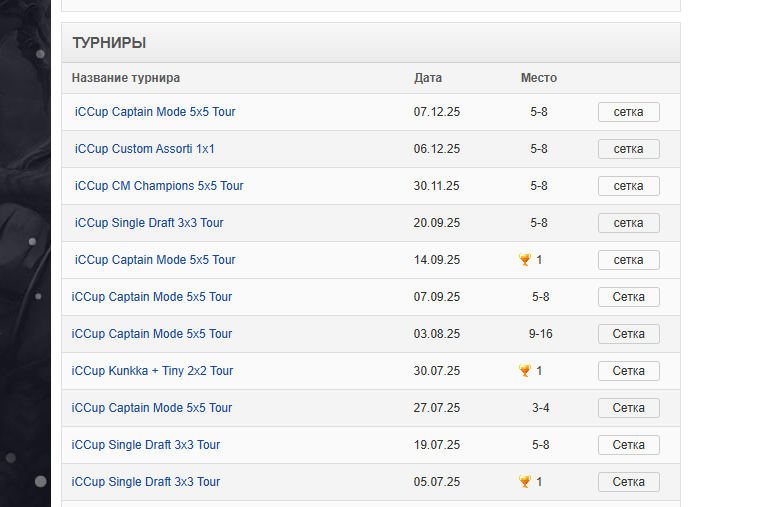This screenshot has height=507, width=759.
Task: Open Сетка bracket for the 27.07.25 tournament
Action: click(628, 408)
